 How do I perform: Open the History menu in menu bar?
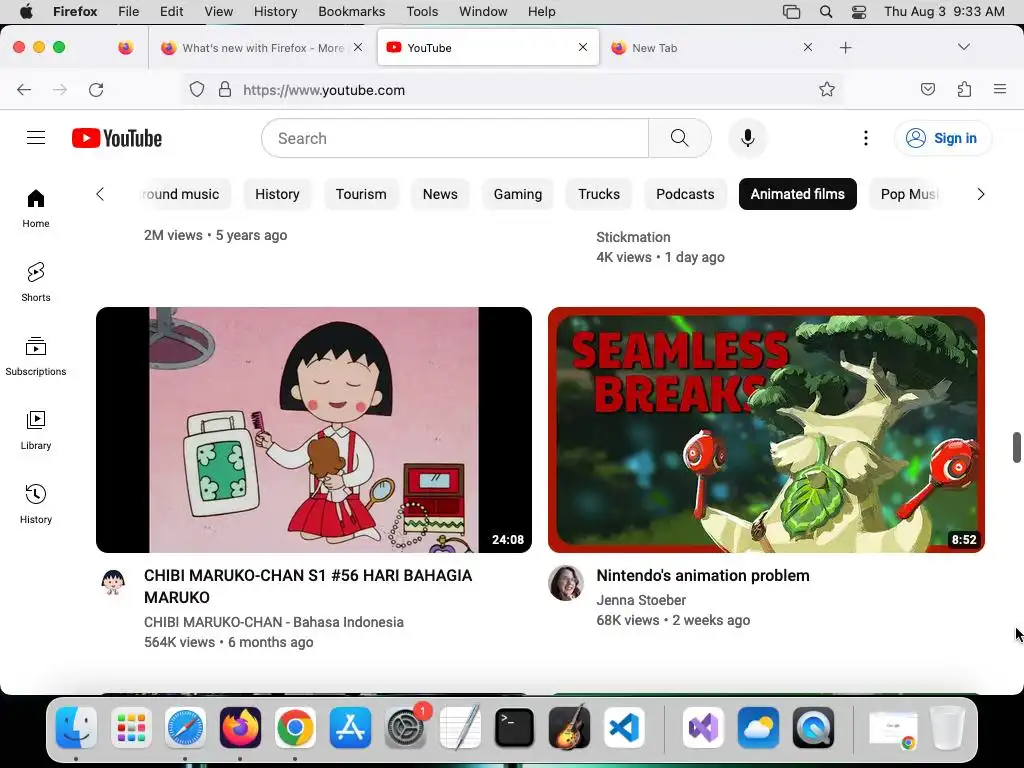275,12
